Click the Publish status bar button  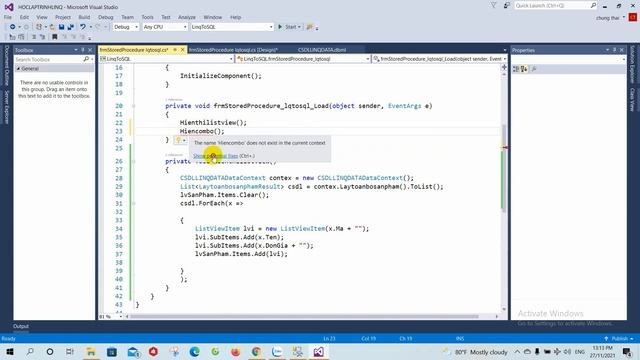tap(619, 339)
